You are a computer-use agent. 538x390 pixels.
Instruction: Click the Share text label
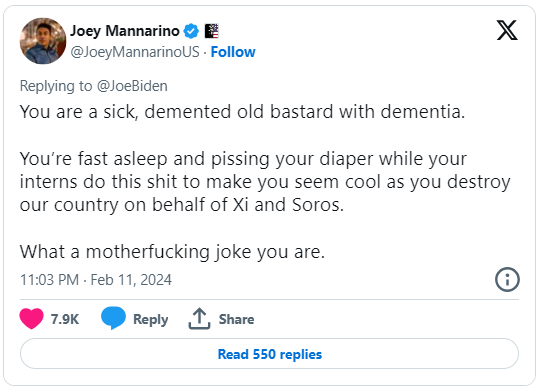coord(236,319)
